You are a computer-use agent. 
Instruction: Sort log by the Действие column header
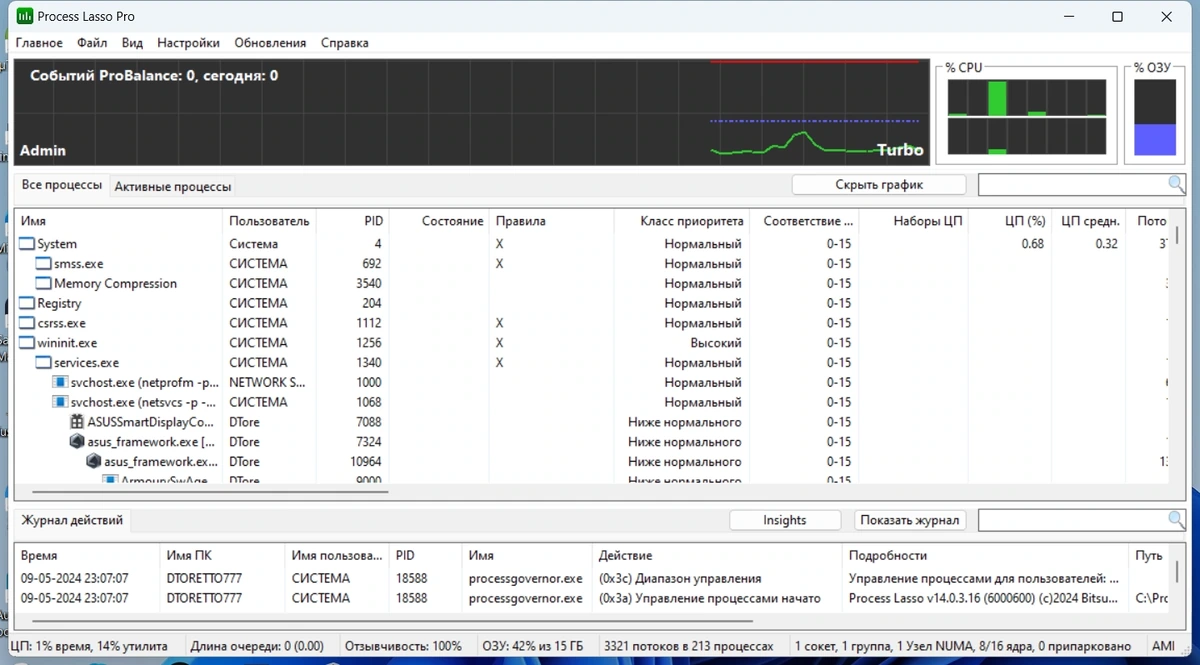point(716,555)
